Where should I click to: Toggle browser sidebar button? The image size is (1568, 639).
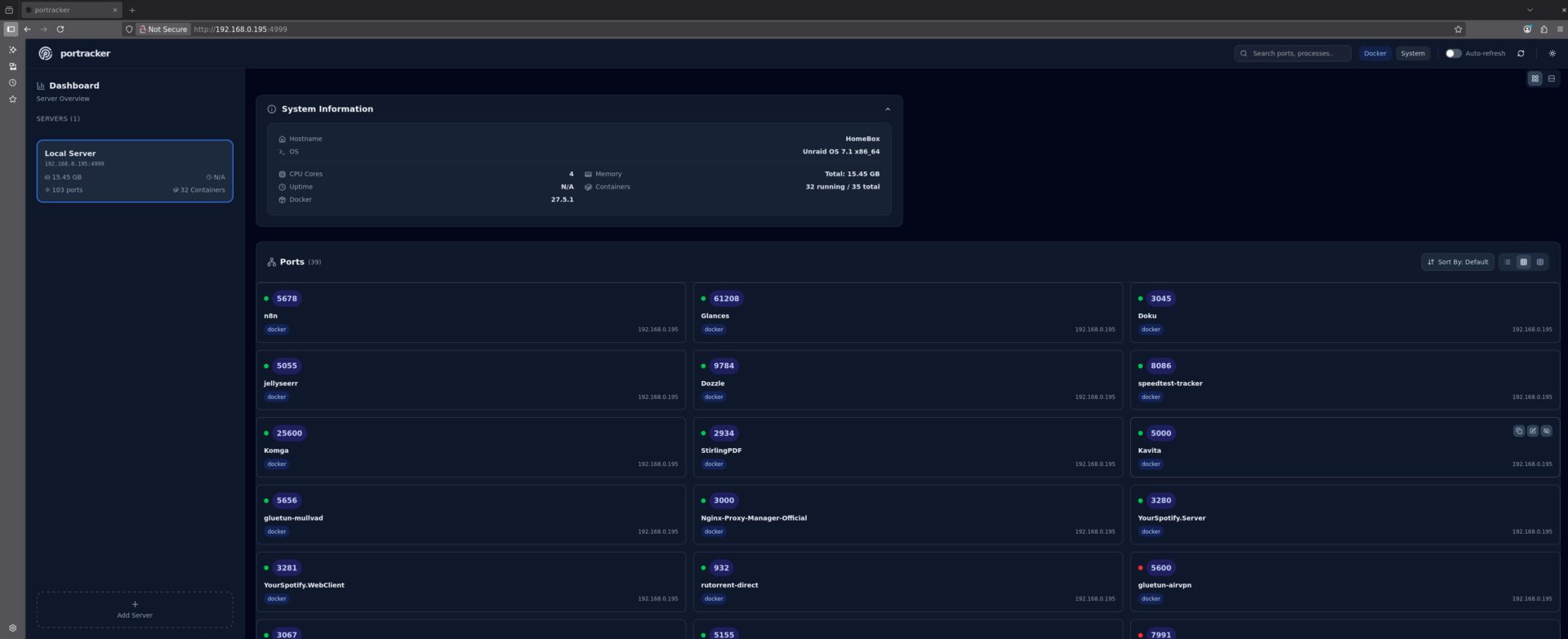[x=11, y=29]
